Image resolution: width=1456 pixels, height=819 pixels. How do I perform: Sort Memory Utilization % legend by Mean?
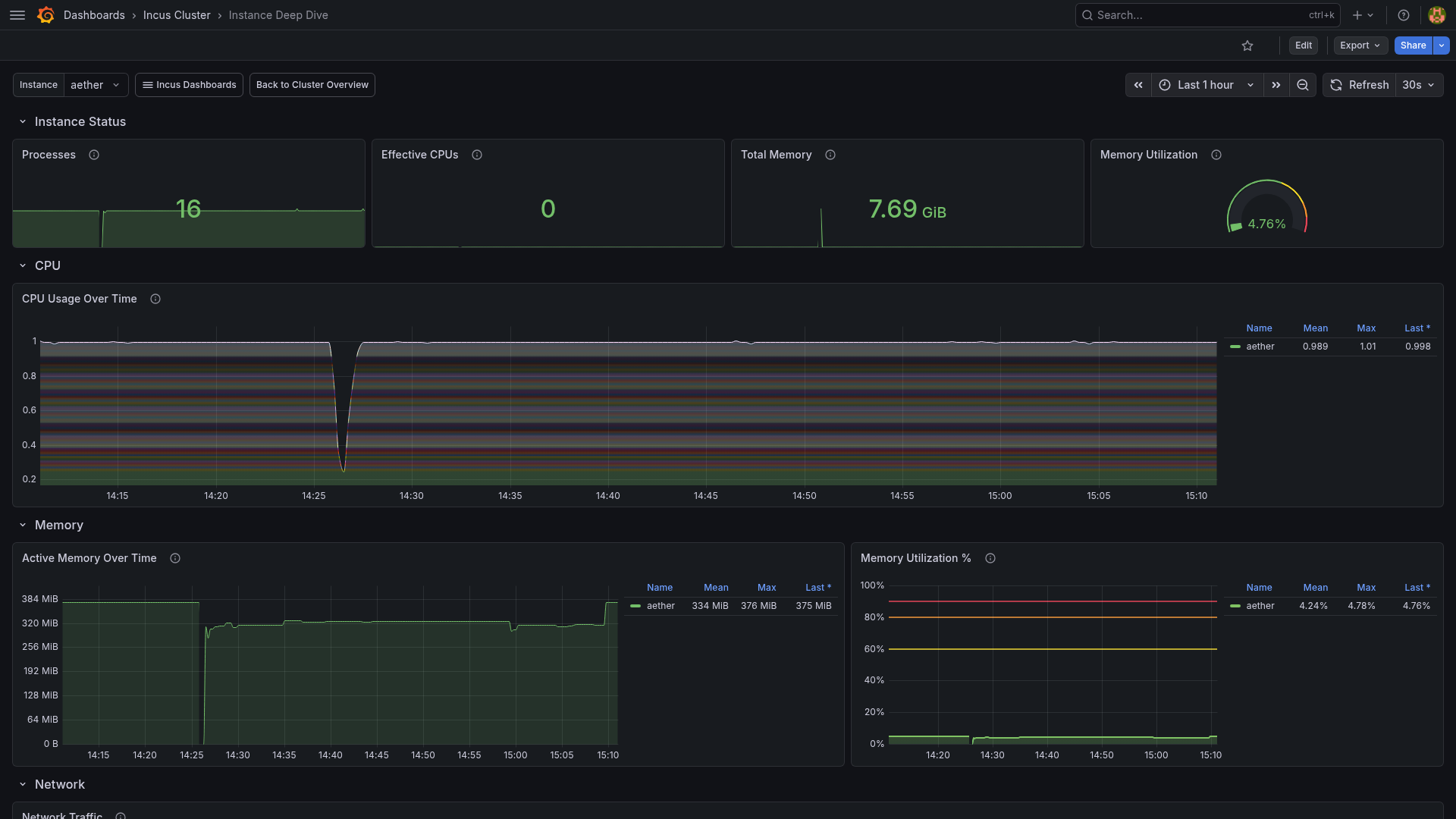(x=1316, y=588)
